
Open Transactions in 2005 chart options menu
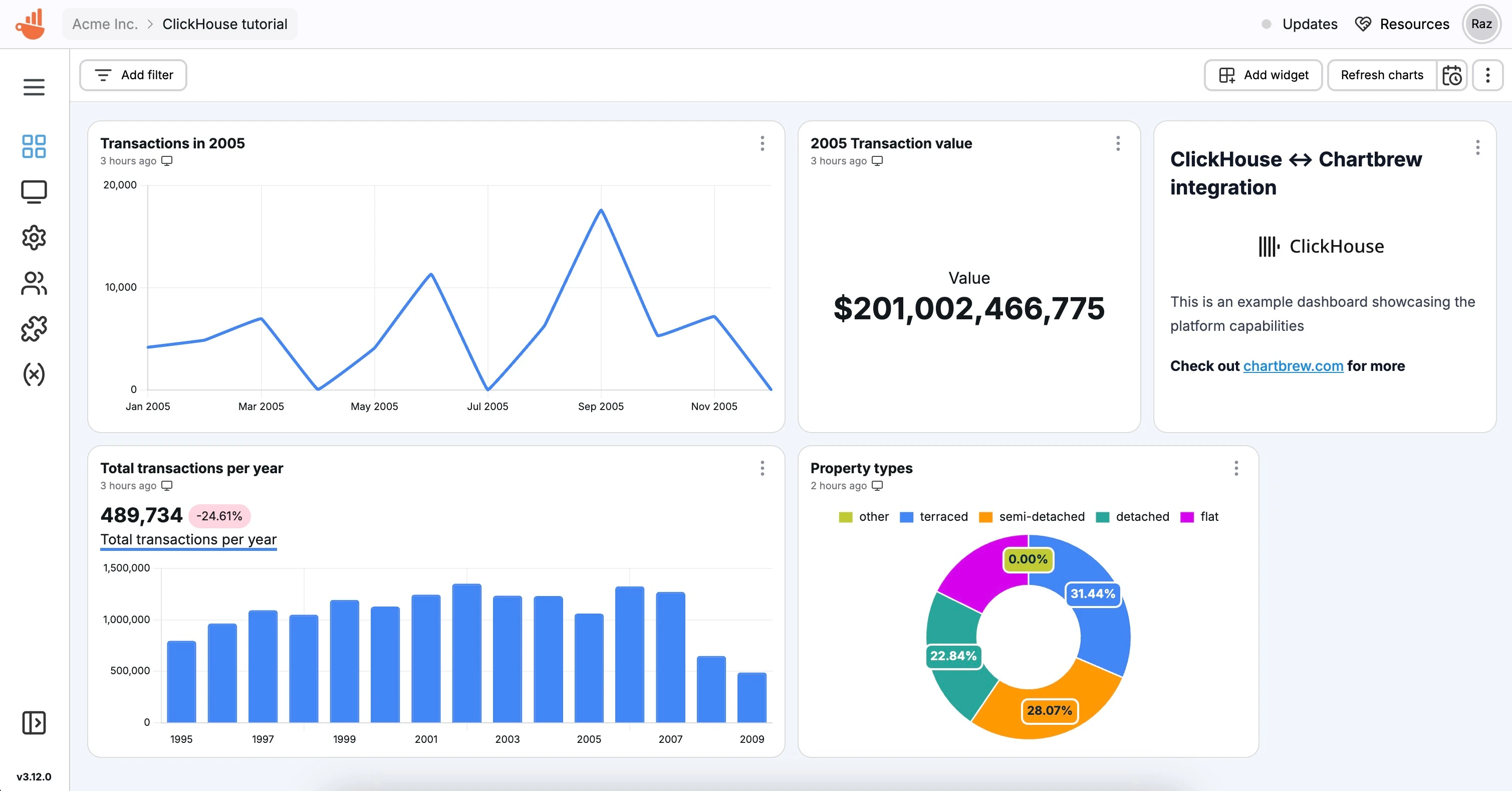[x=763, y=143]
